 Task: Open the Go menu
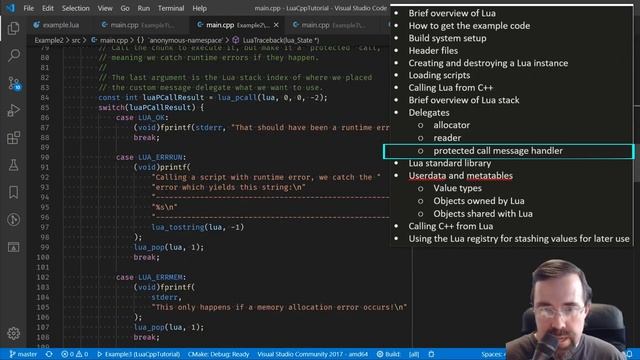tap(125, 8)
